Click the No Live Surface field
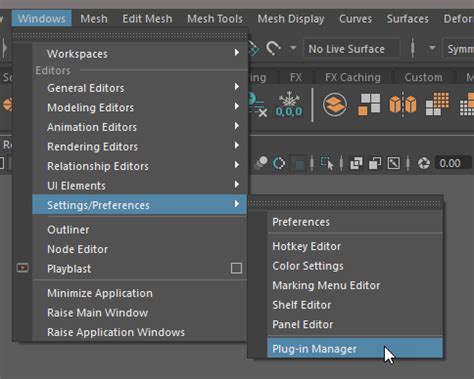Viewport: 474px width, 379px height. (x=351, y=49)
